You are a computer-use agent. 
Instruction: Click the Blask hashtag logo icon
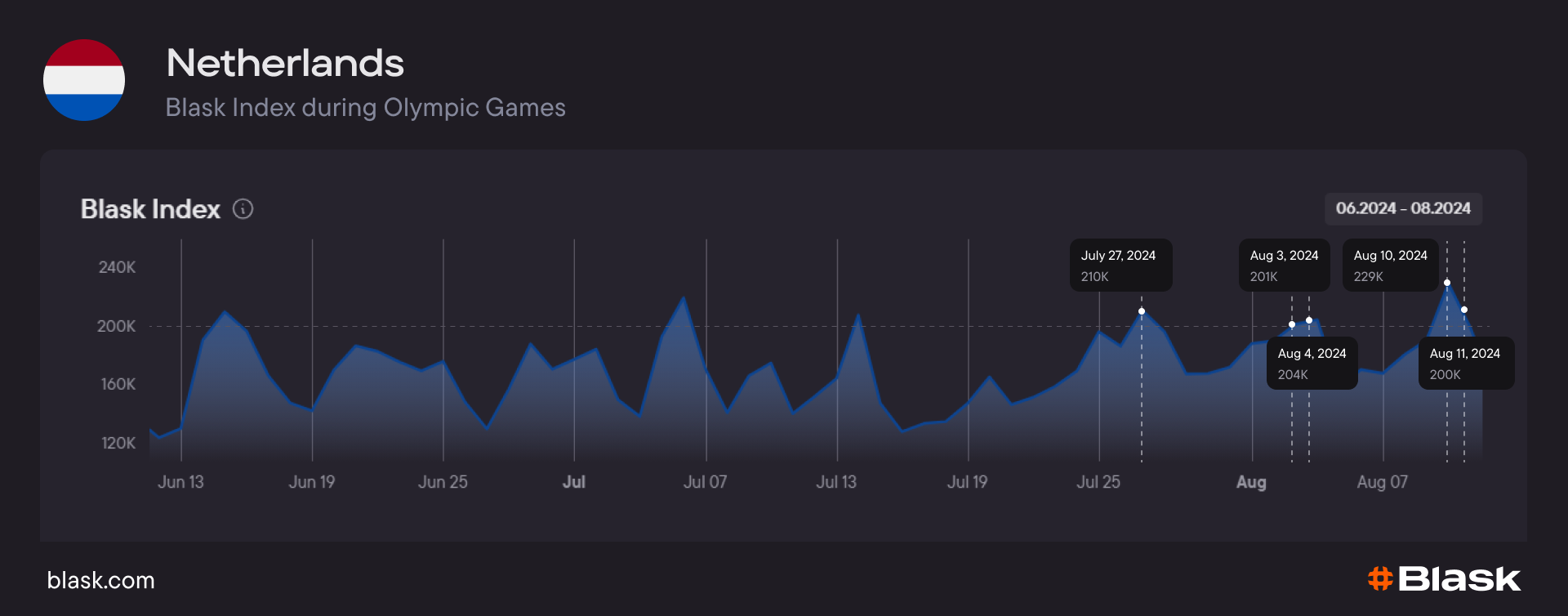coord(1379,578)
